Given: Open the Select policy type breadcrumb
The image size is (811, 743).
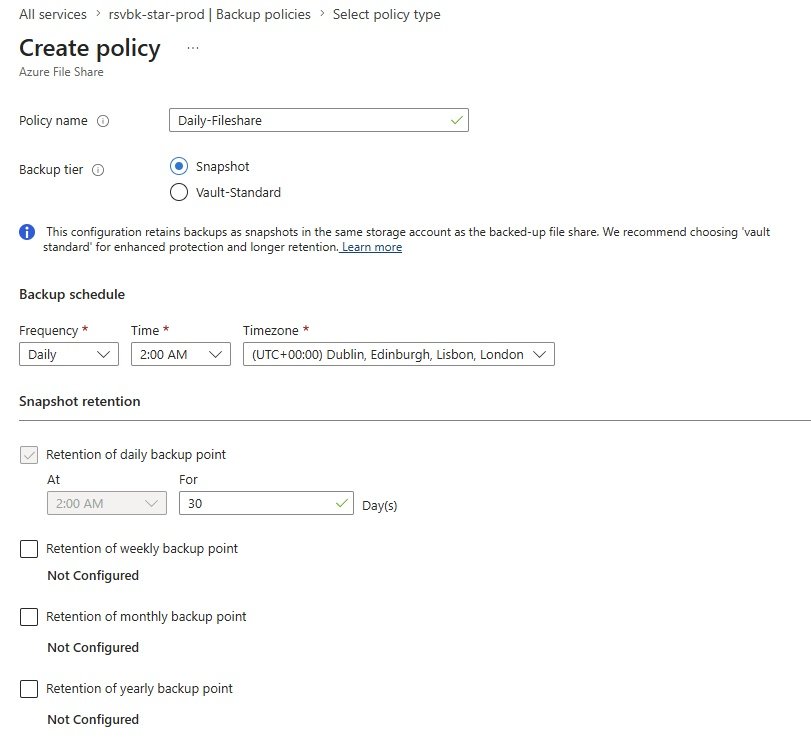Looking at the screenshot, I should point(386,14).
